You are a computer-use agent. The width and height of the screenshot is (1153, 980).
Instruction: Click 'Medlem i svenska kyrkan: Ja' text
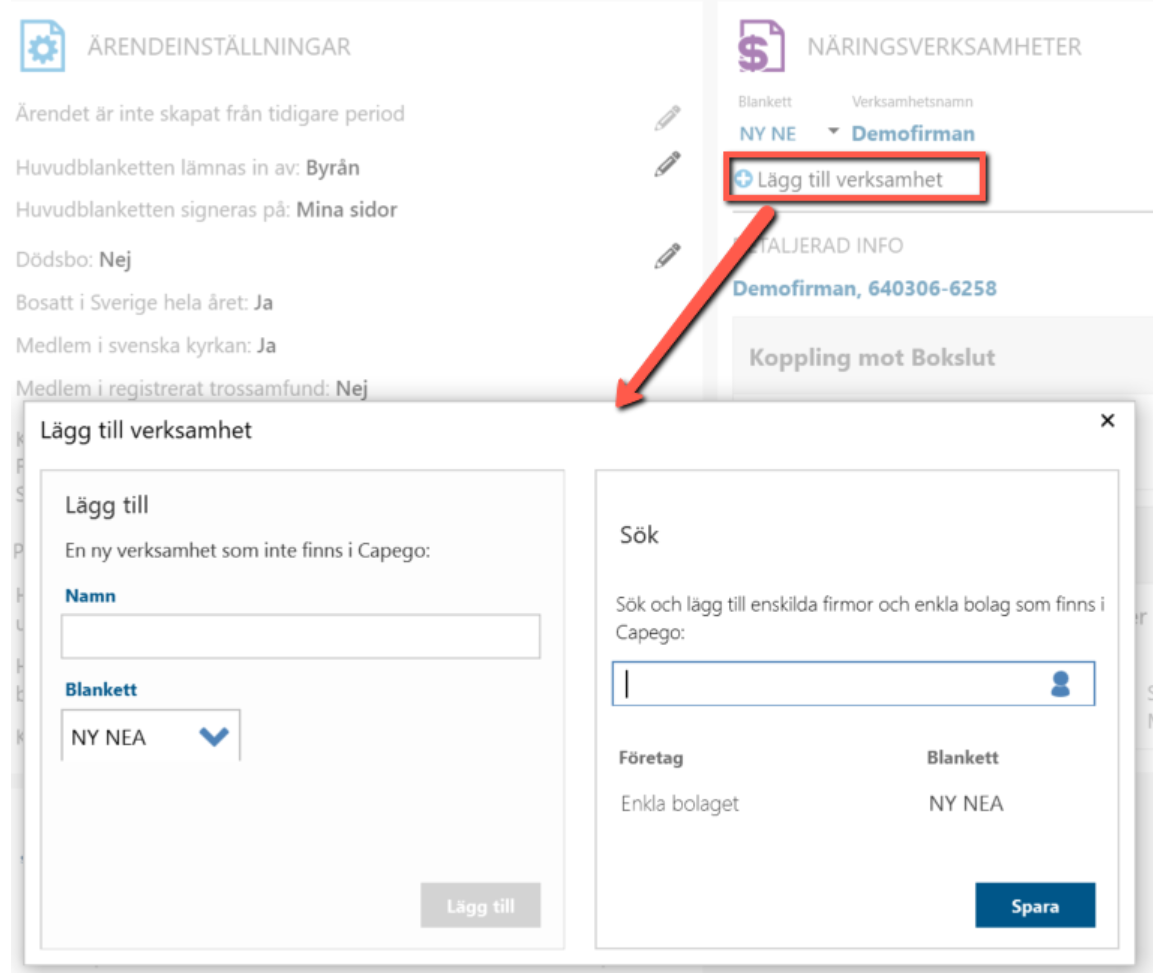pyautogui.click(x=146, y=346)
